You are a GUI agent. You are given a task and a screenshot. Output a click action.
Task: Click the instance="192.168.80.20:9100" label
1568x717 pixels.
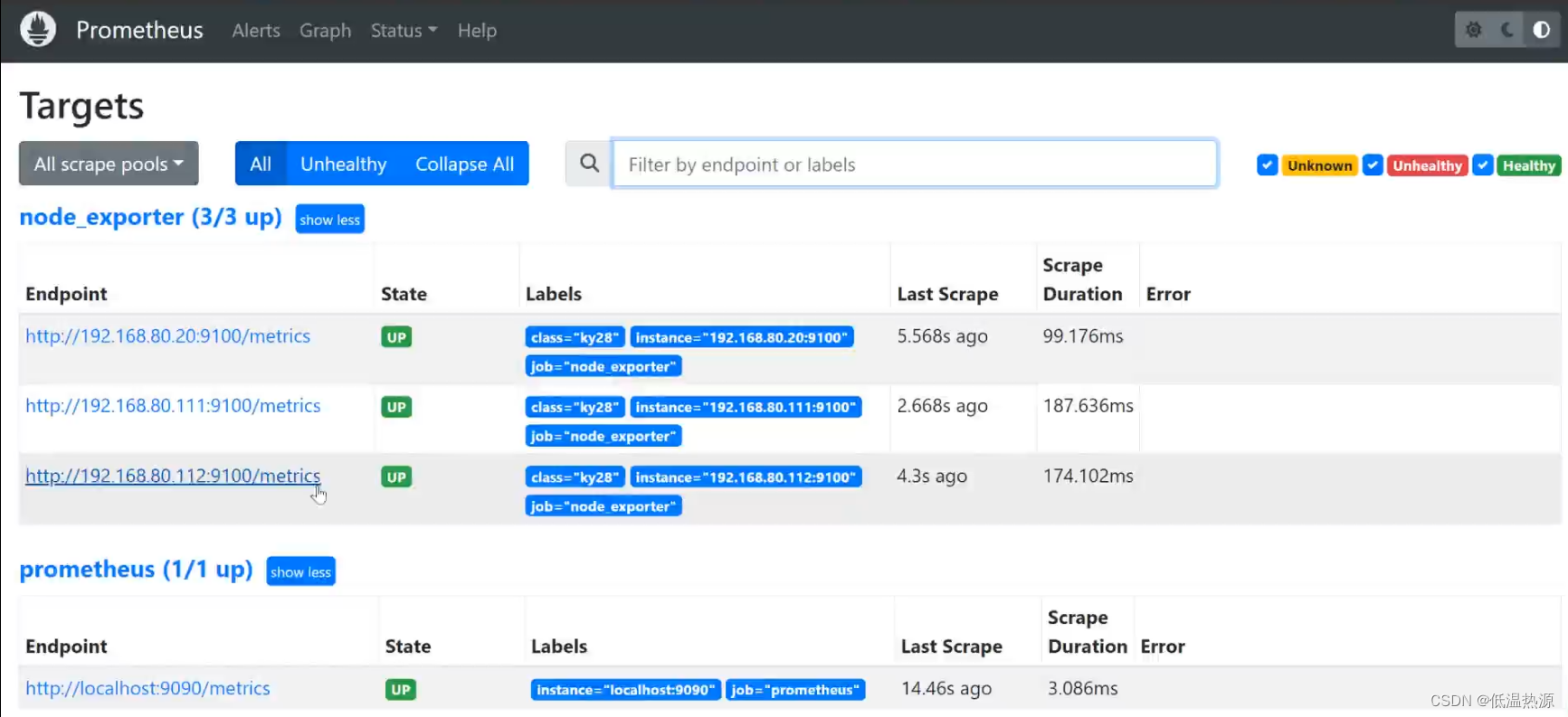click(742, 337)
